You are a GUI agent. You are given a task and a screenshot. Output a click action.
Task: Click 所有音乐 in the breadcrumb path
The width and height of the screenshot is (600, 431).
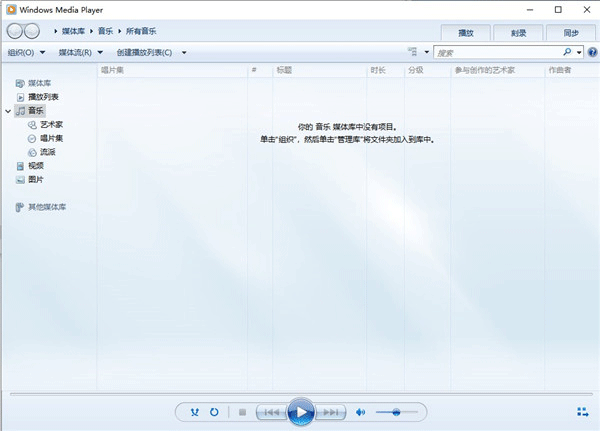coord(141,31)
